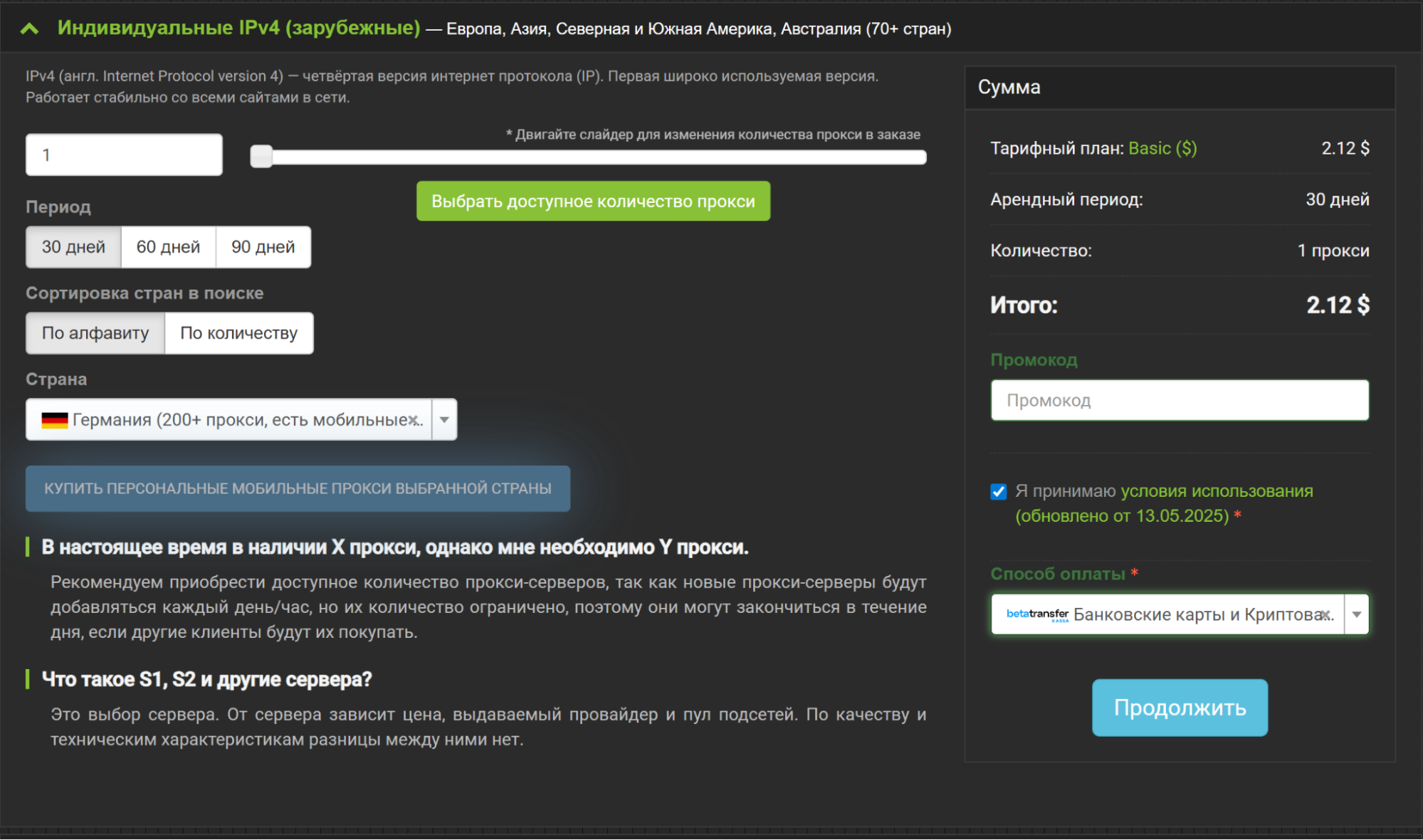1423x840 pixels.
Task: Click the buy personal mobile proxies button
Action: pos(298,488)
